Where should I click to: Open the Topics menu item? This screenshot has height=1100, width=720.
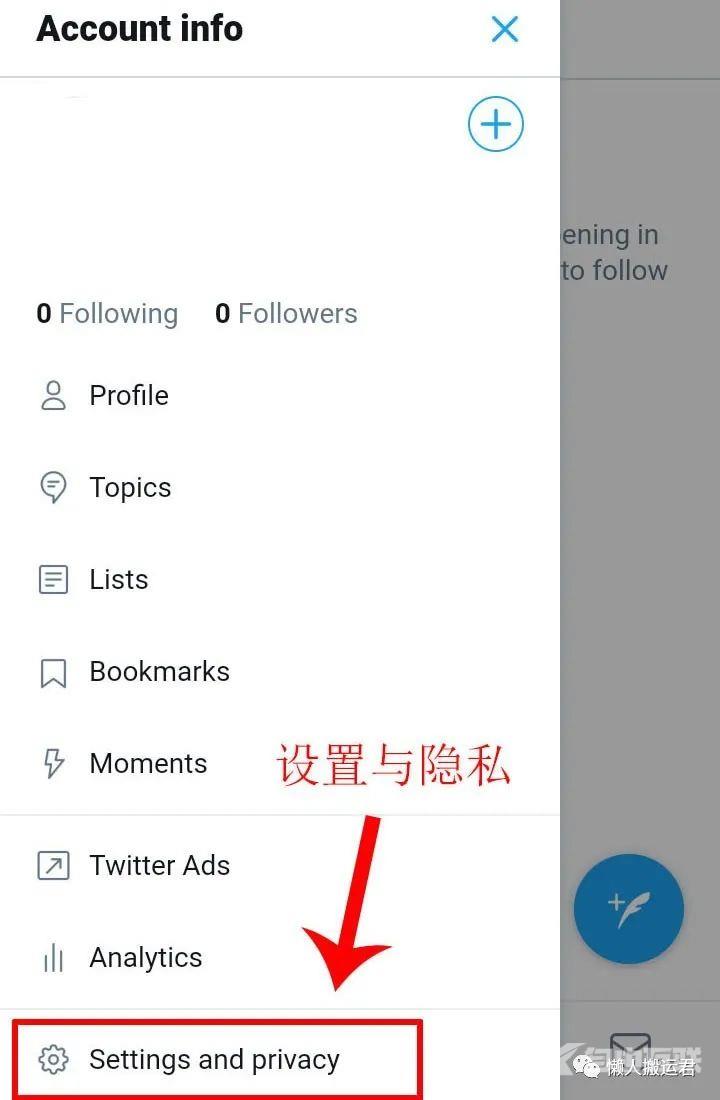[x=280, y=488]
